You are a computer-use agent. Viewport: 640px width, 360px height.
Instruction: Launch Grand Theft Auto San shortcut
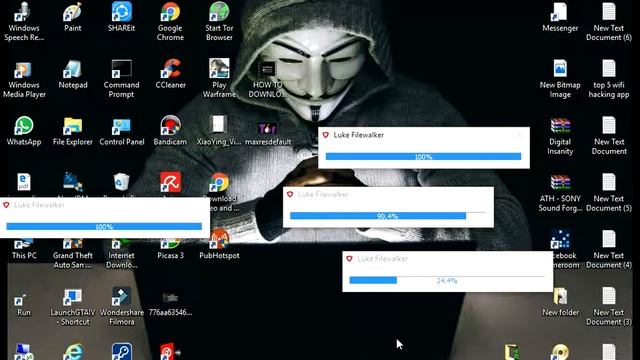tap(73, 254)
